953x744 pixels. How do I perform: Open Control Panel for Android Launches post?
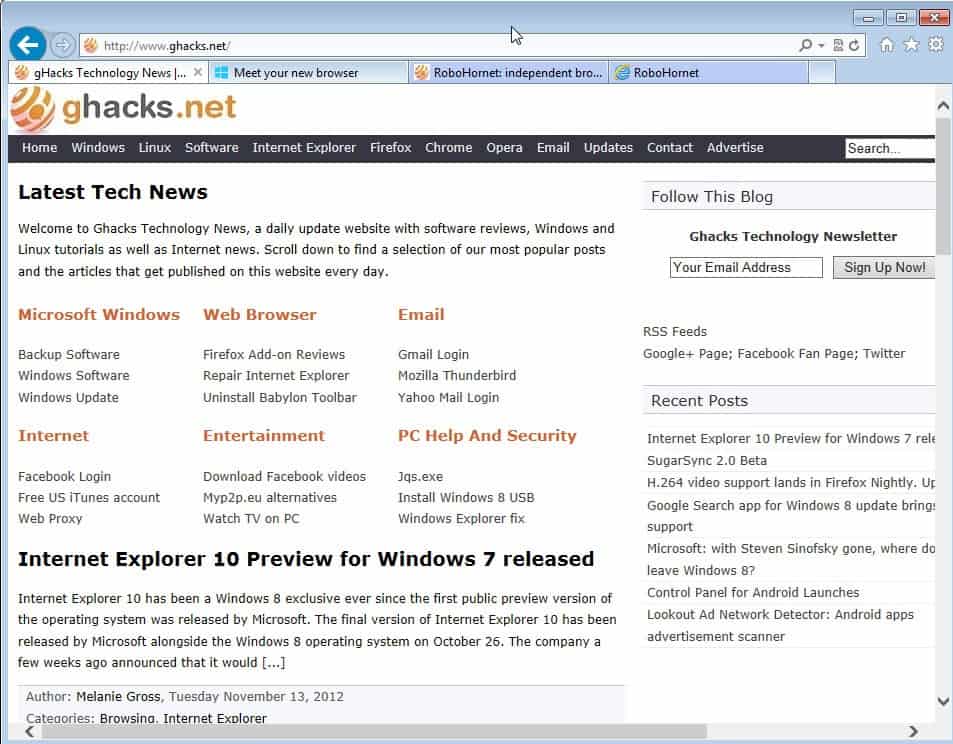point(753,593)
